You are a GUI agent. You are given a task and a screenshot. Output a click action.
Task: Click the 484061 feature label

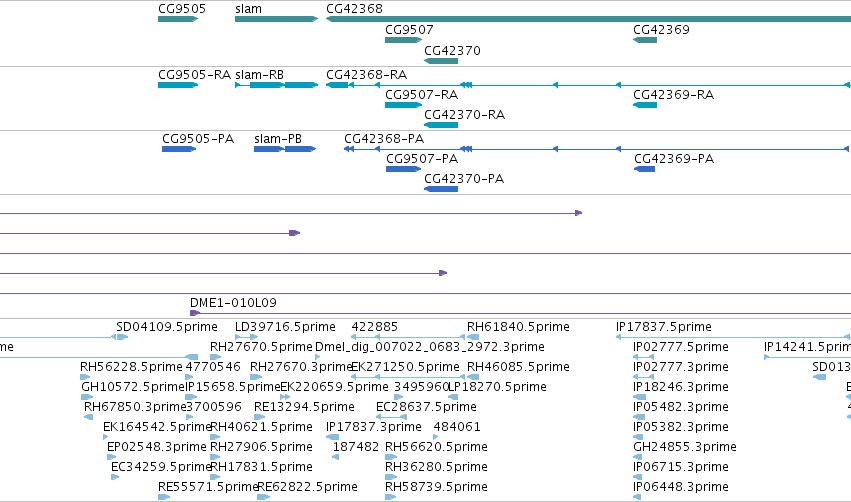(456, 427)
